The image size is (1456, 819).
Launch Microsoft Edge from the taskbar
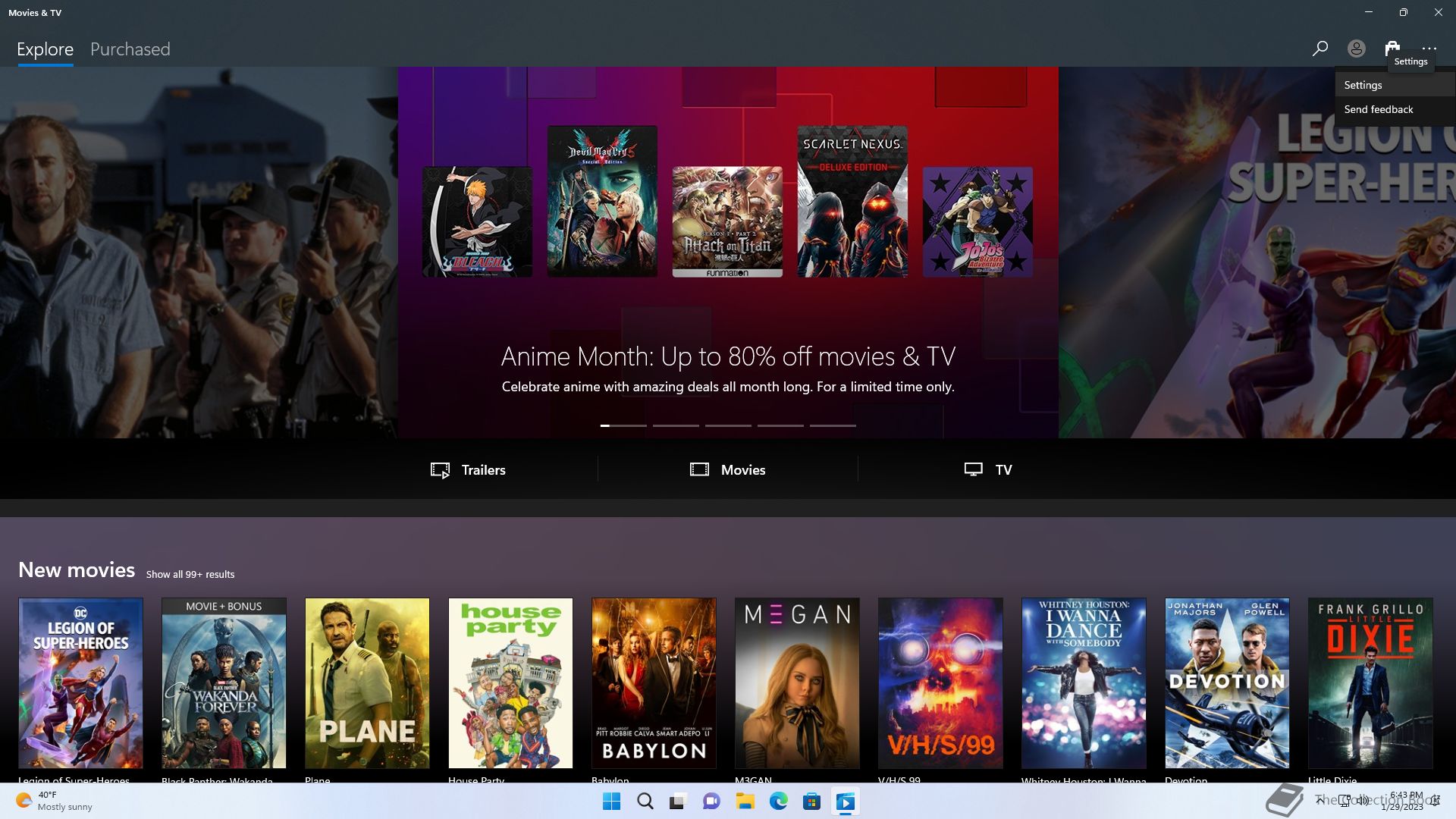pos(778,802)
